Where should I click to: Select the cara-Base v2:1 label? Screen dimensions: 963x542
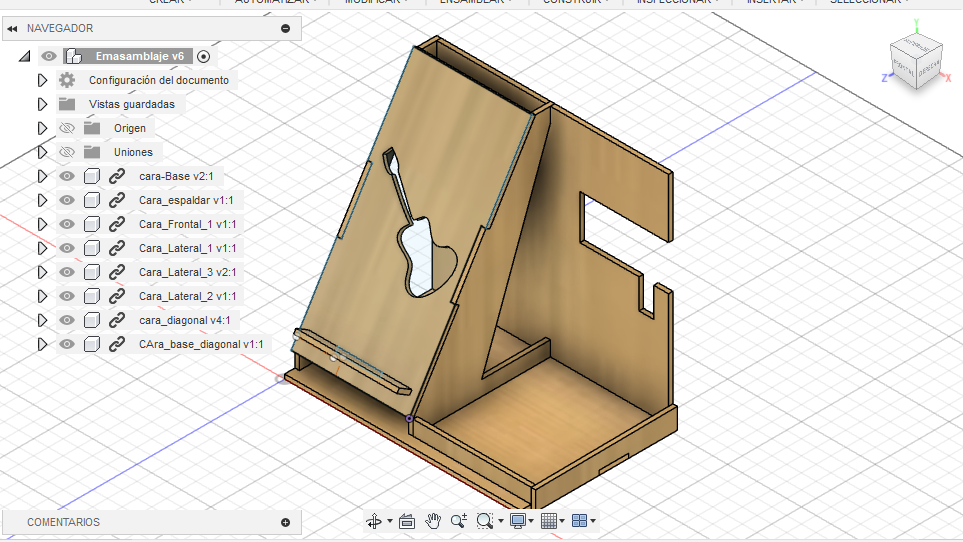coord(176,176)
